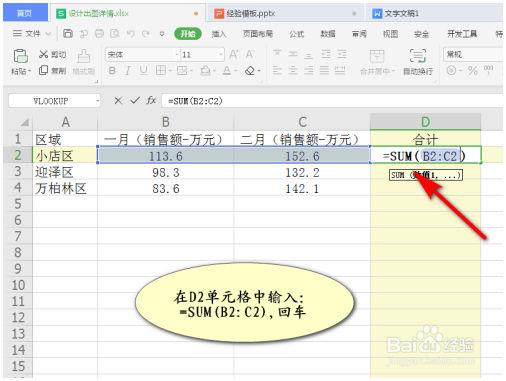
Task: Cancel formula entry with the X button
Action: coord(118,100)
